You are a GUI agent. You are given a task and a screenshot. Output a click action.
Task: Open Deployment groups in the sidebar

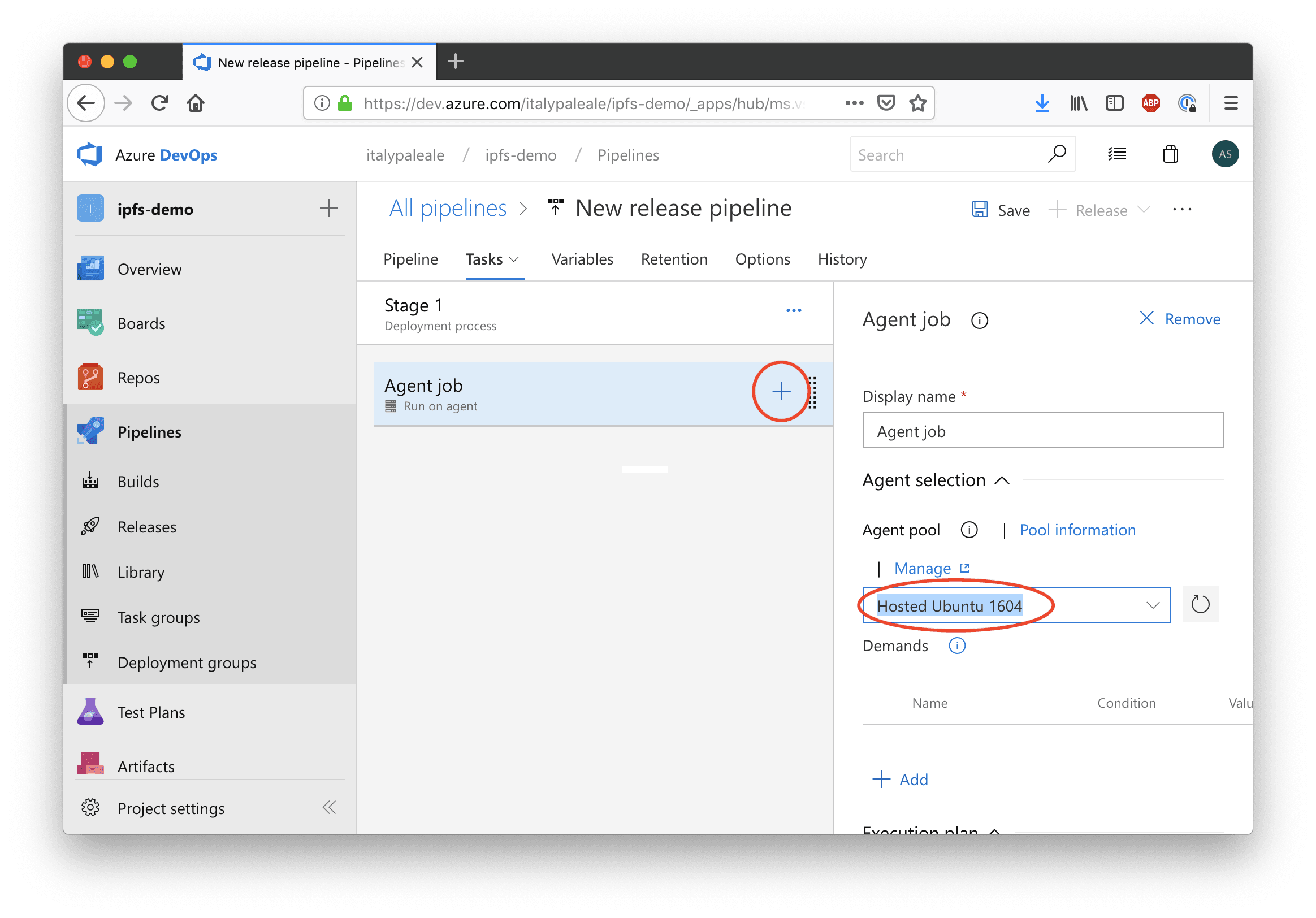(210, 663)
